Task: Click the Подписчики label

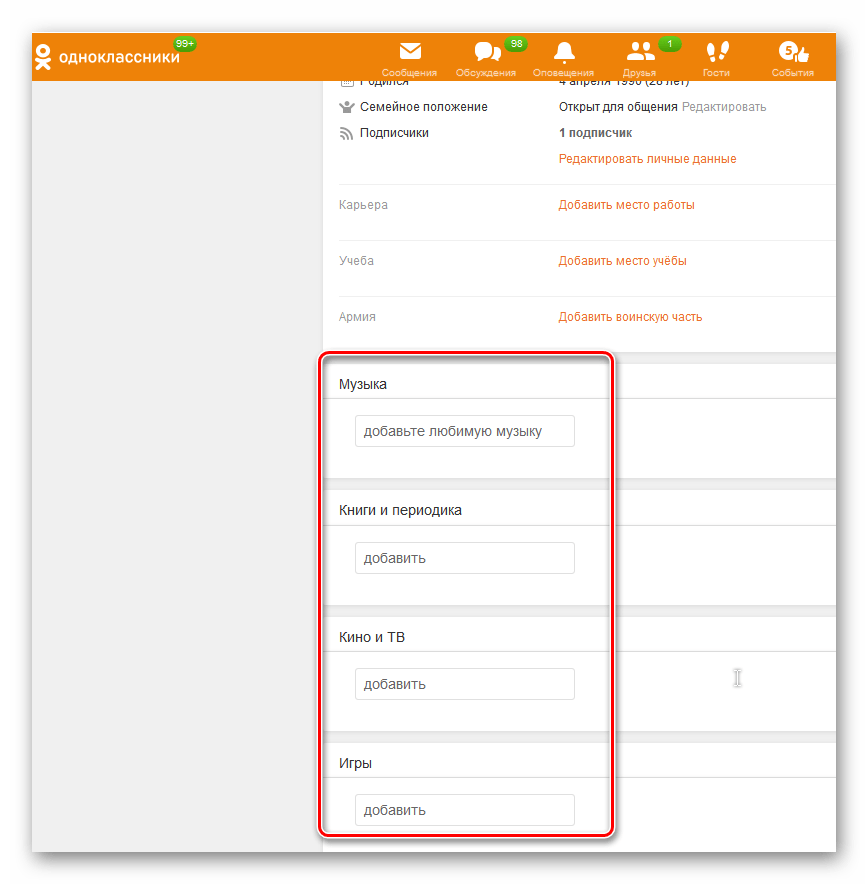Action: coord(394,133)
